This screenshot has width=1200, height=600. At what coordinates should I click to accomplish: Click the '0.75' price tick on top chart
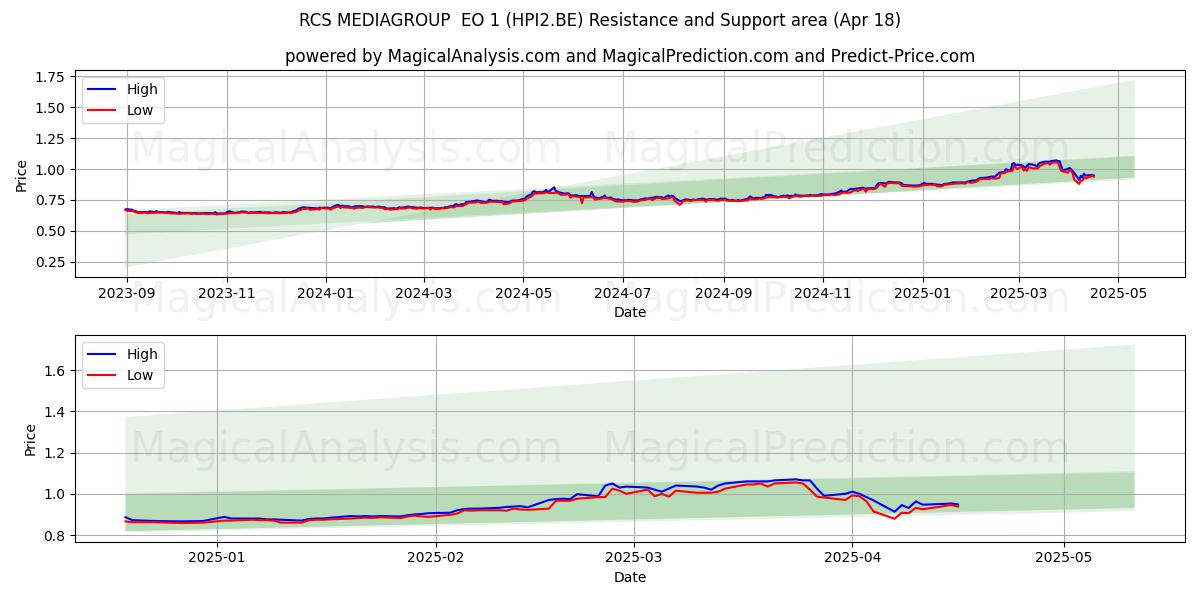pyautogui.click(x=50, y=200)
